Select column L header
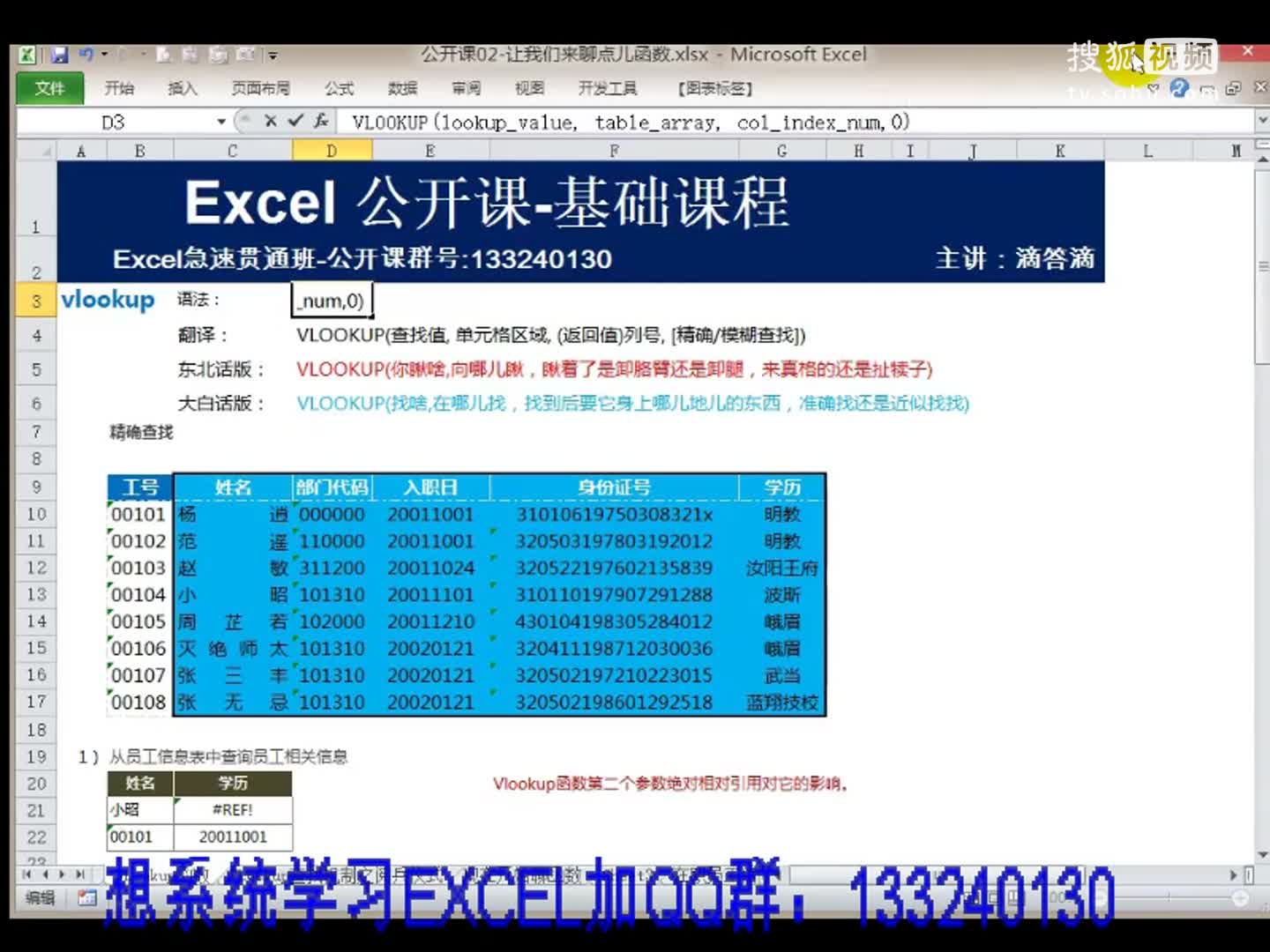Image resolution: width=1270 pixels, height=952 pixels. (1147, 151)
